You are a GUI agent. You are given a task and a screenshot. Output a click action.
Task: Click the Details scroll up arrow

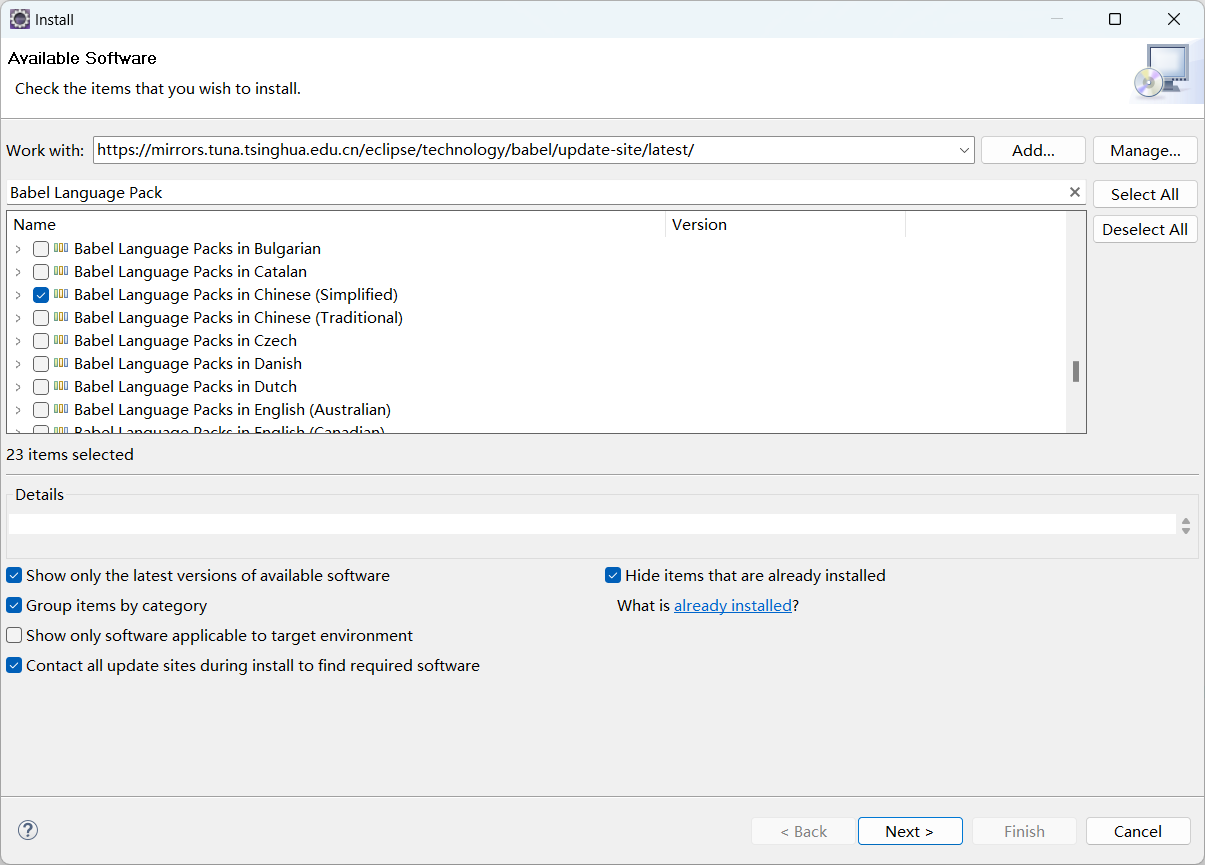(1186, 520)
